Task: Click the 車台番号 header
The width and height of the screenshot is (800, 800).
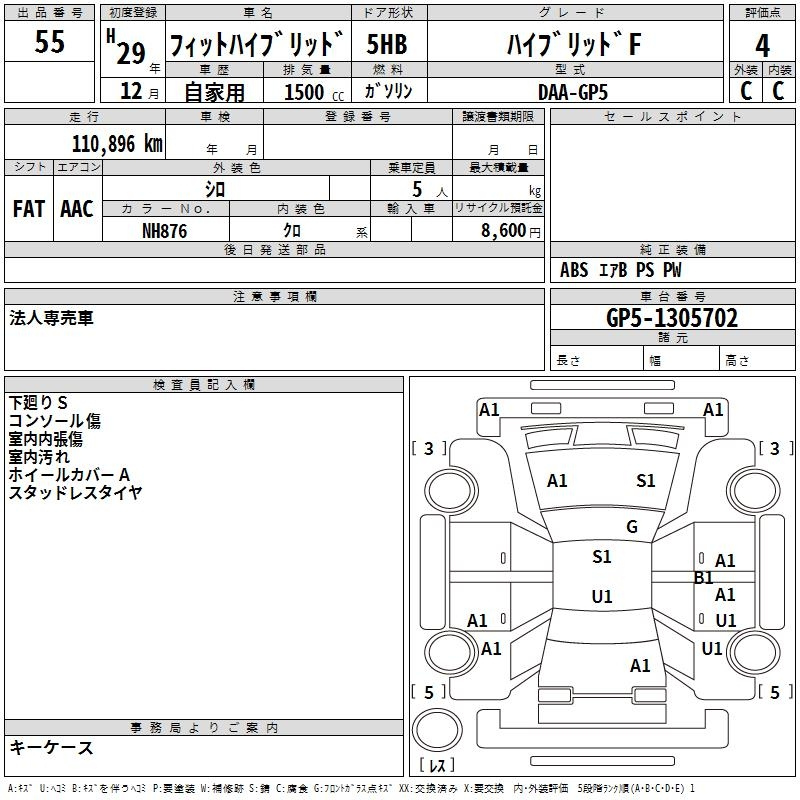Action: (x=672, y=296)
